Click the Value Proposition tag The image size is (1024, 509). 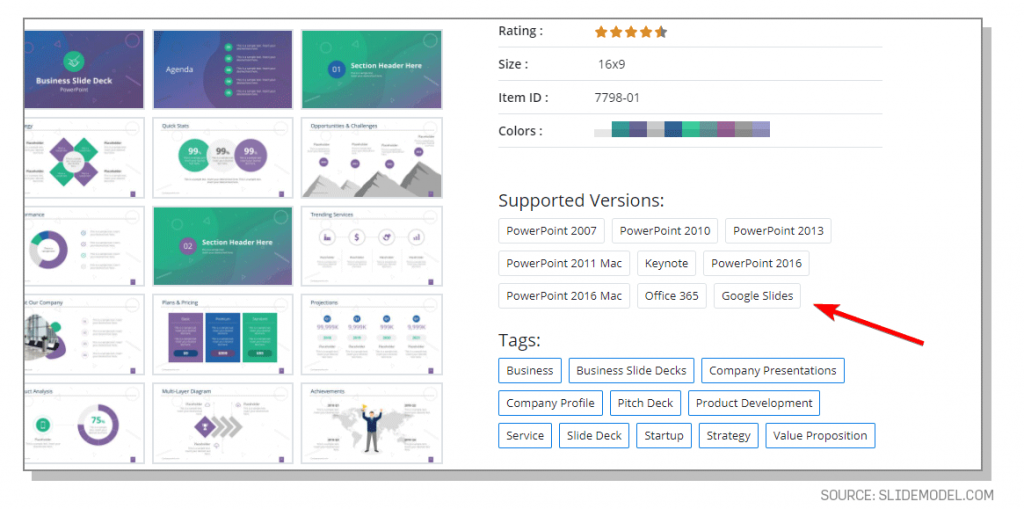point(820,436)
